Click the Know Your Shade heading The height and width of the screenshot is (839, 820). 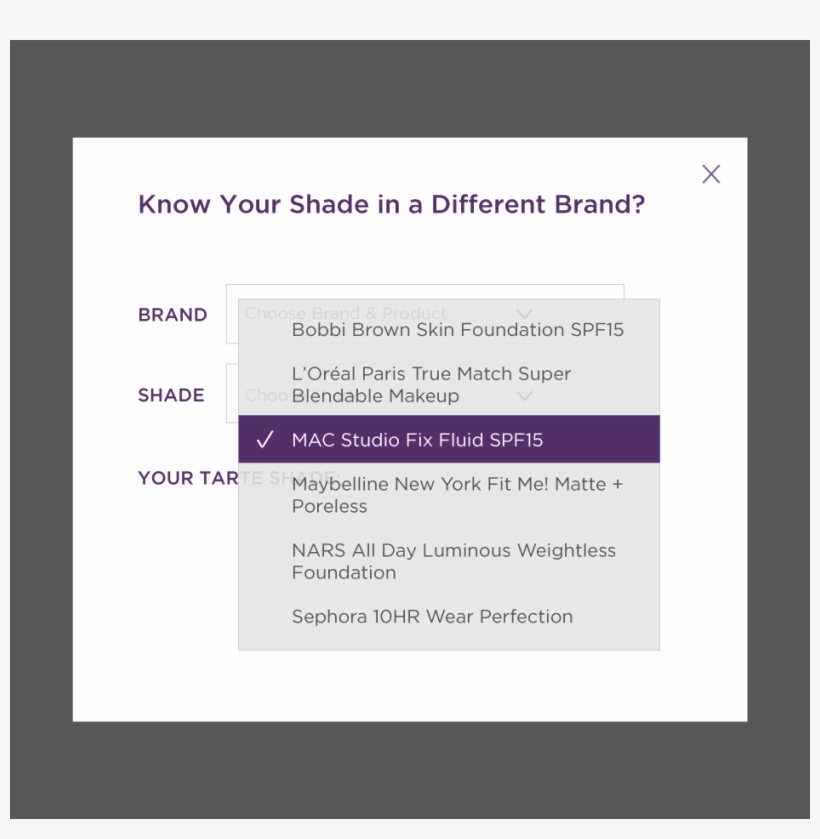point(391,204)
